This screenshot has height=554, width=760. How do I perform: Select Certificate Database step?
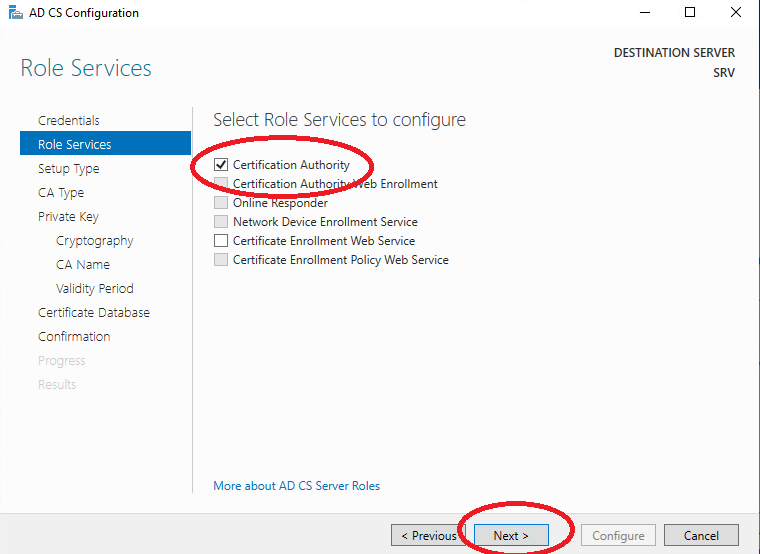click(94, 313)
